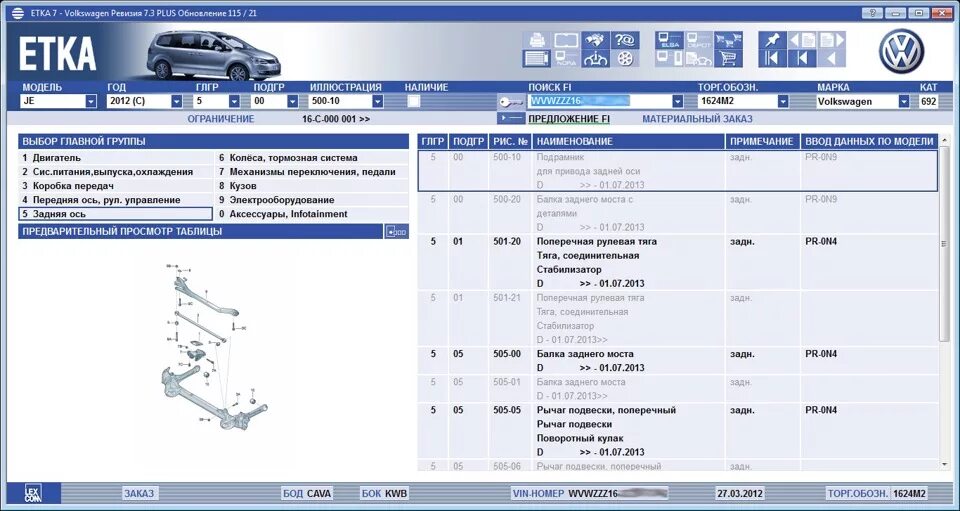Viewport: 960px width, 511px height.
Task: Click the КАТ field showing 692
Action: (928, 102)
